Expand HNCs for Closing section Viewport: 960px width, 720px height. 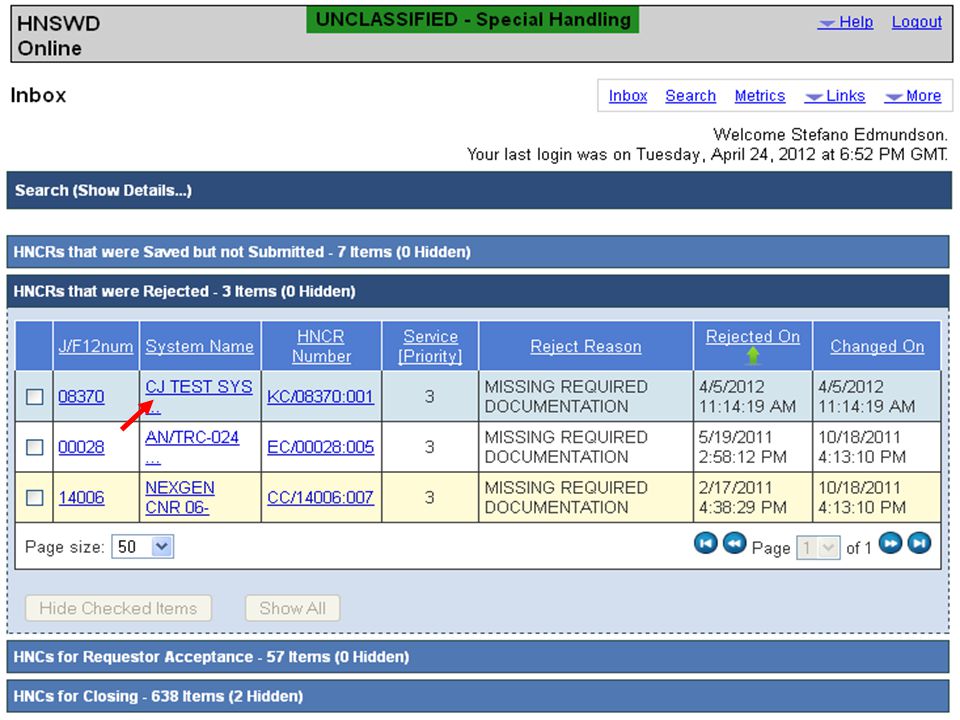(x=478, y=696)
